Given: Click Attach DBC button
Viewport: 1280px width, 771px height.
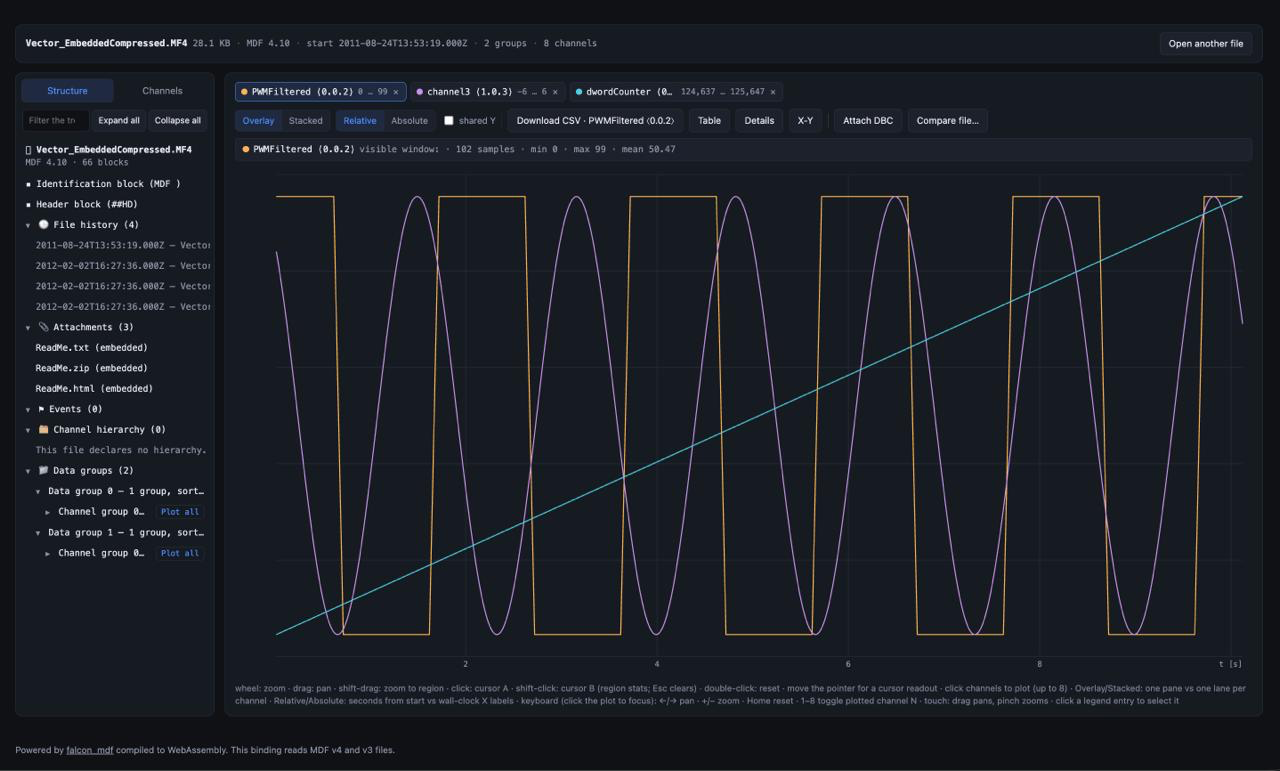Looking at the screenshot, I should (868, 121).
